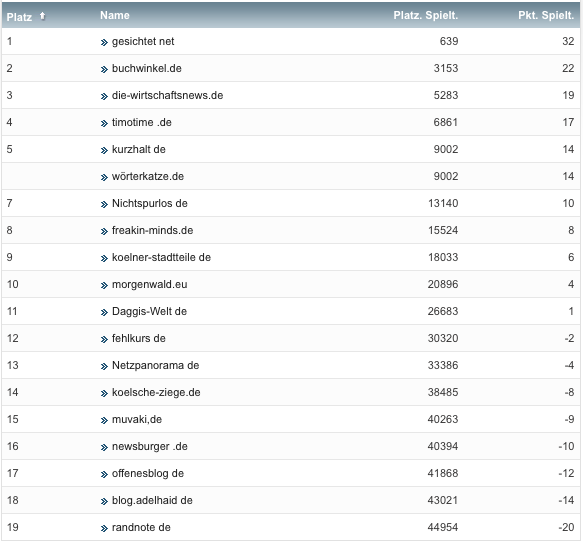Click the arrow icon before gesichtet net
583x542 pixels.
(x=104, y=42)
